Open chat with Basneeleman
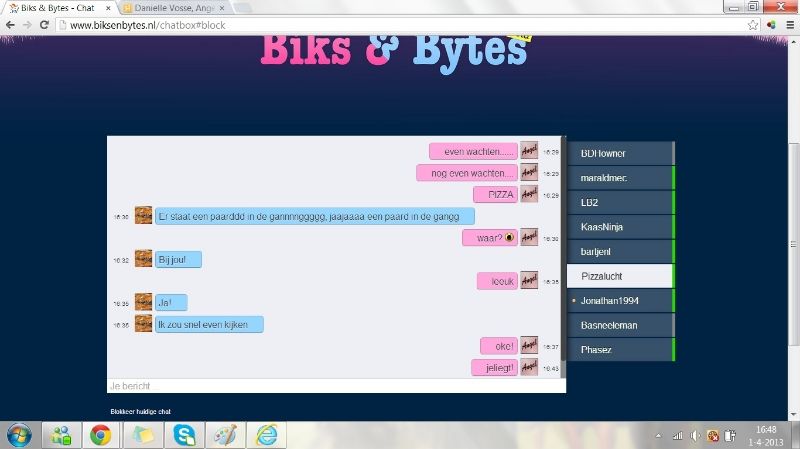 pyautogui.click(x=620, y=325)
